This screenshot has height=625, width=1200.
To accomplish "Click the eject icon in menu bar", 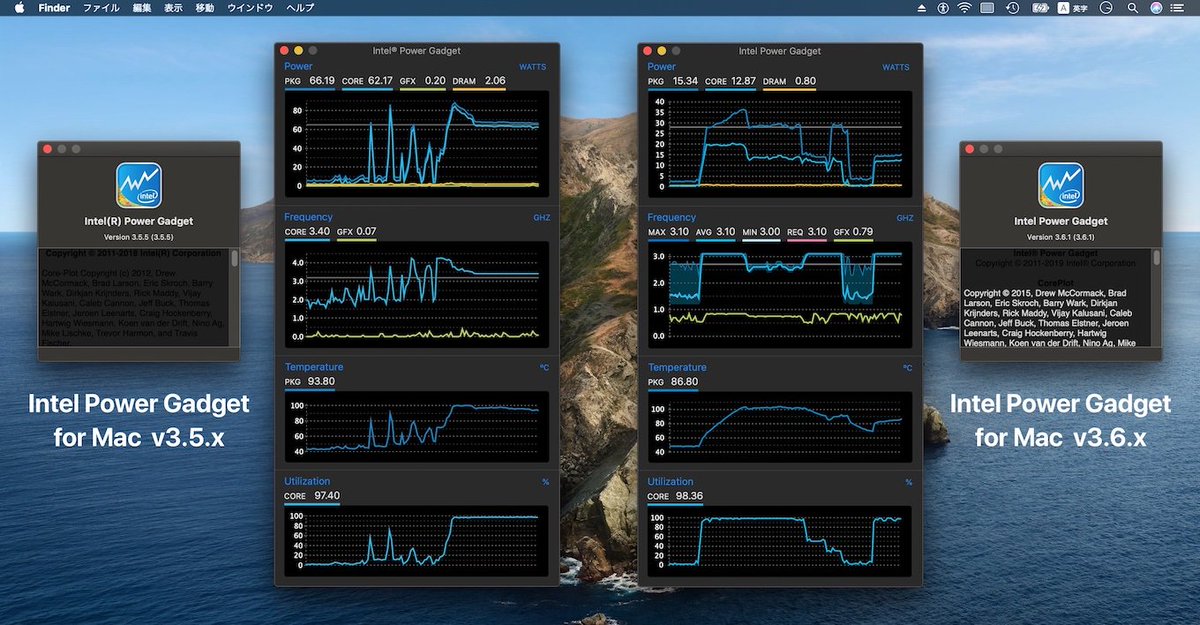I will coord(921,8).
